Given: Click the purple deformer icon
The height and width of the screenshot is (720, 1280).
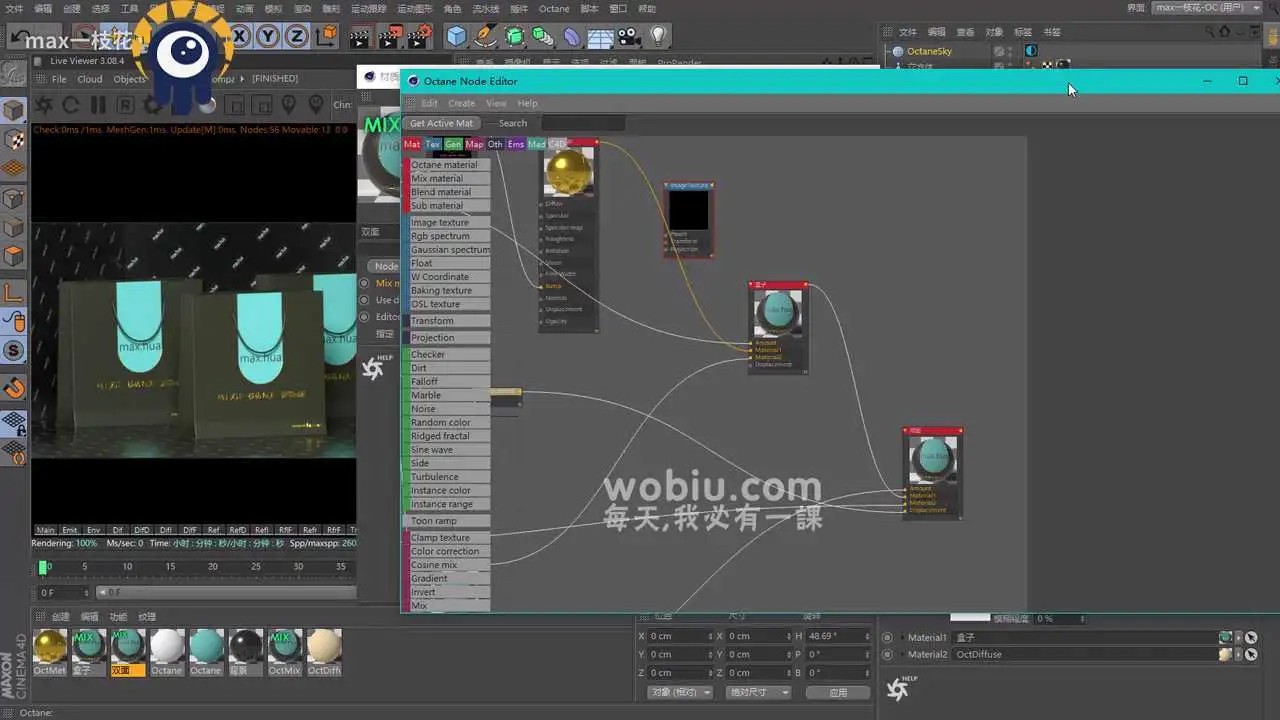Looking at the screenshot, I should (x=571, y=37).
